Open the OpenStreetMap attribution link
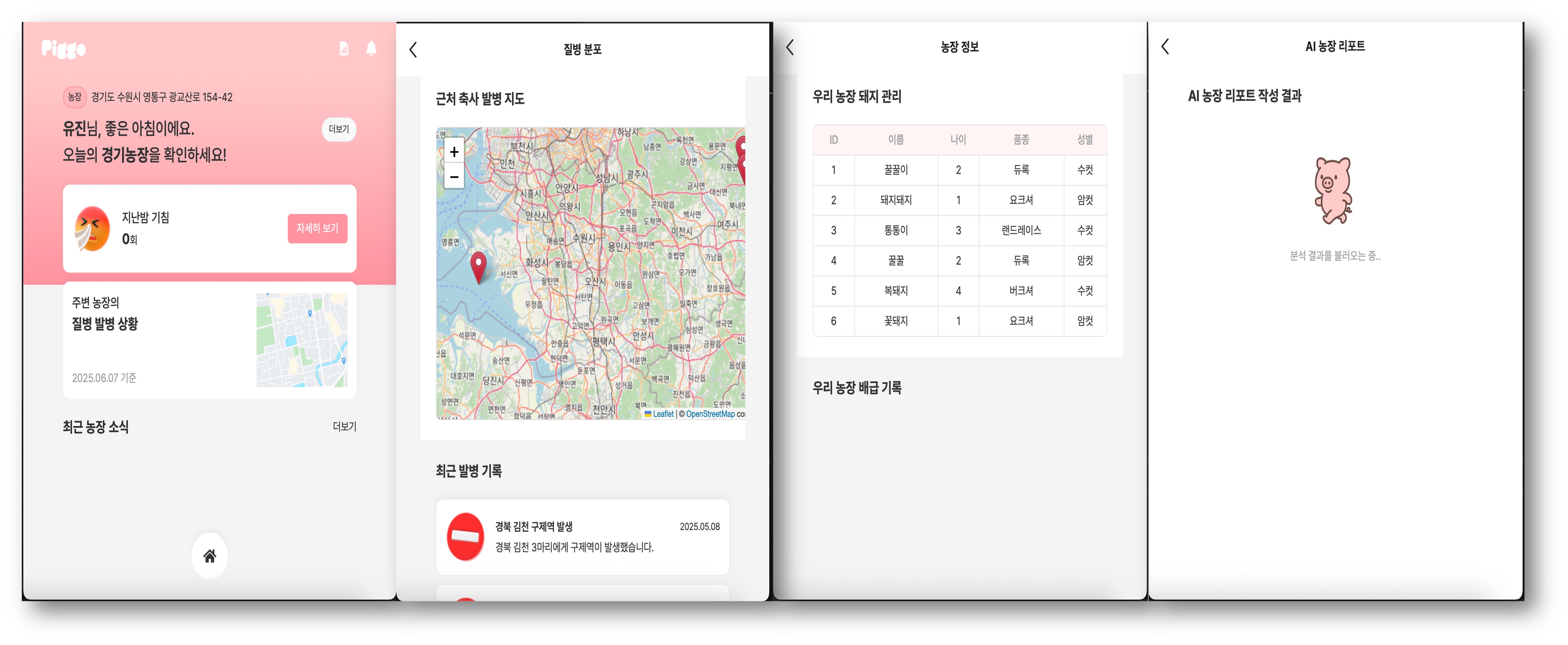The height and width of the screenshot is (645, 1568). pyautogui.click(x=710, y=414)
